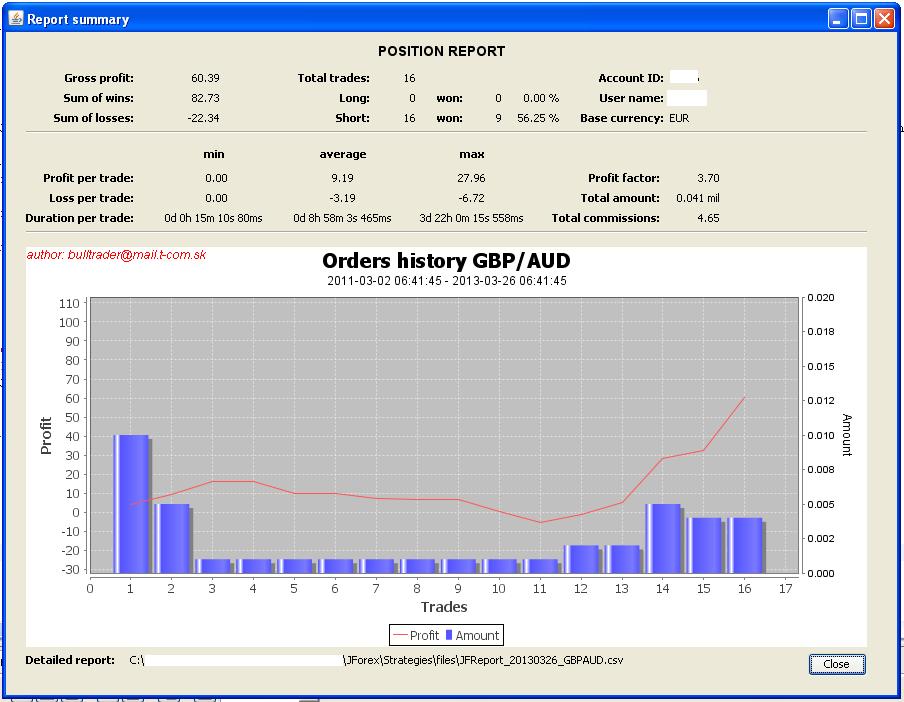Click the Base currency value EUR
Image resolution: width=904 pixels, height=702 pixels.
tap(679, 118)
